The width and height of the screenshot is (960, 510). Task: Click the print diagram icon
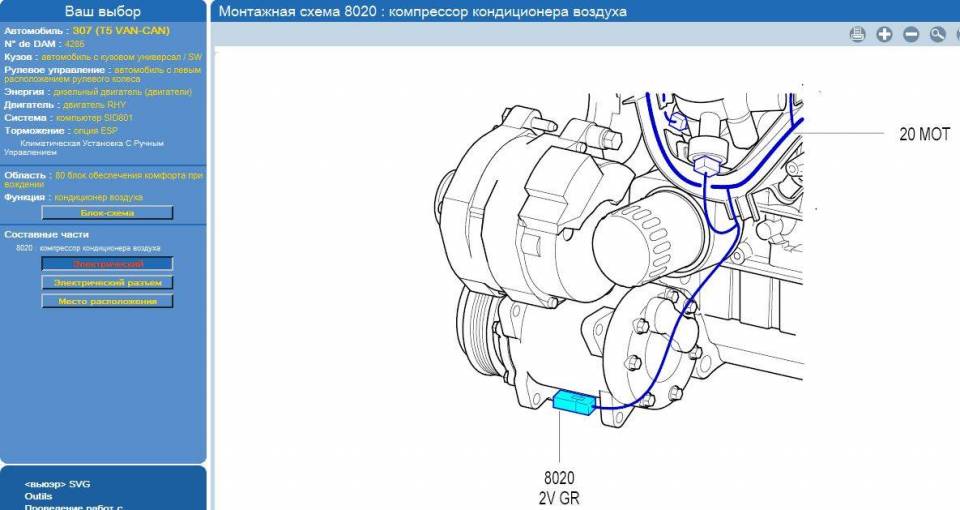click(857, 35)
